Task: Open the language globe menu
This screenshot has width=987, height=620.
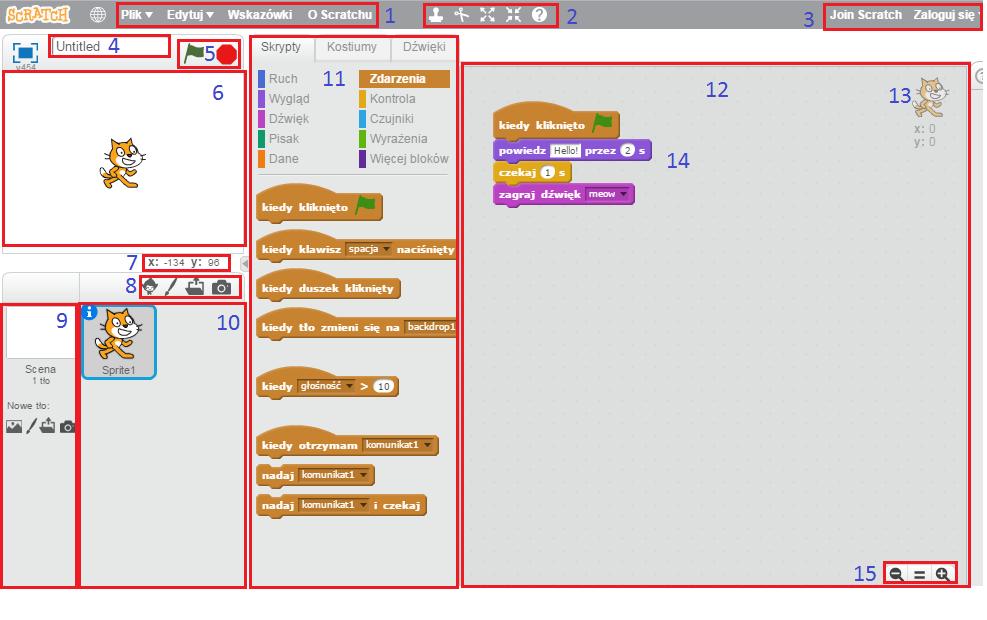Action: [97, 14]
